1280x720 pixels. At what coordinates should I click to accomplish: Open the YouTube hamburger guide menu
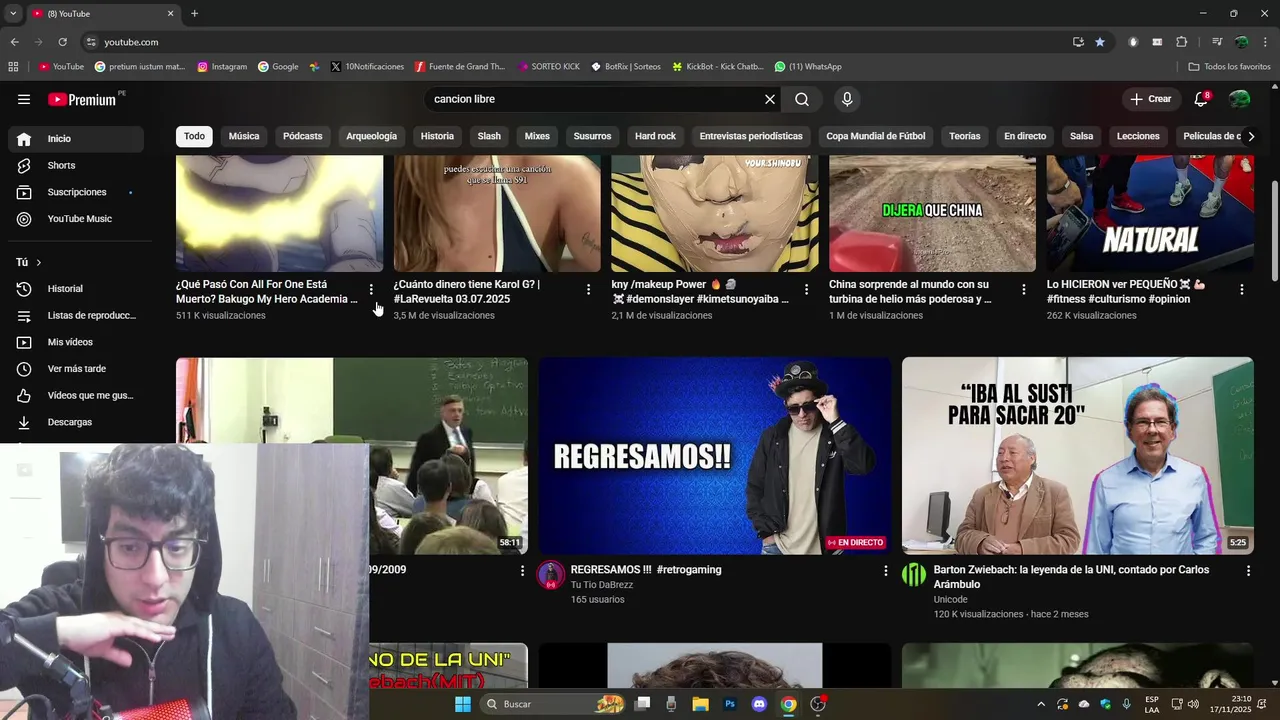[x=24, y=99]
